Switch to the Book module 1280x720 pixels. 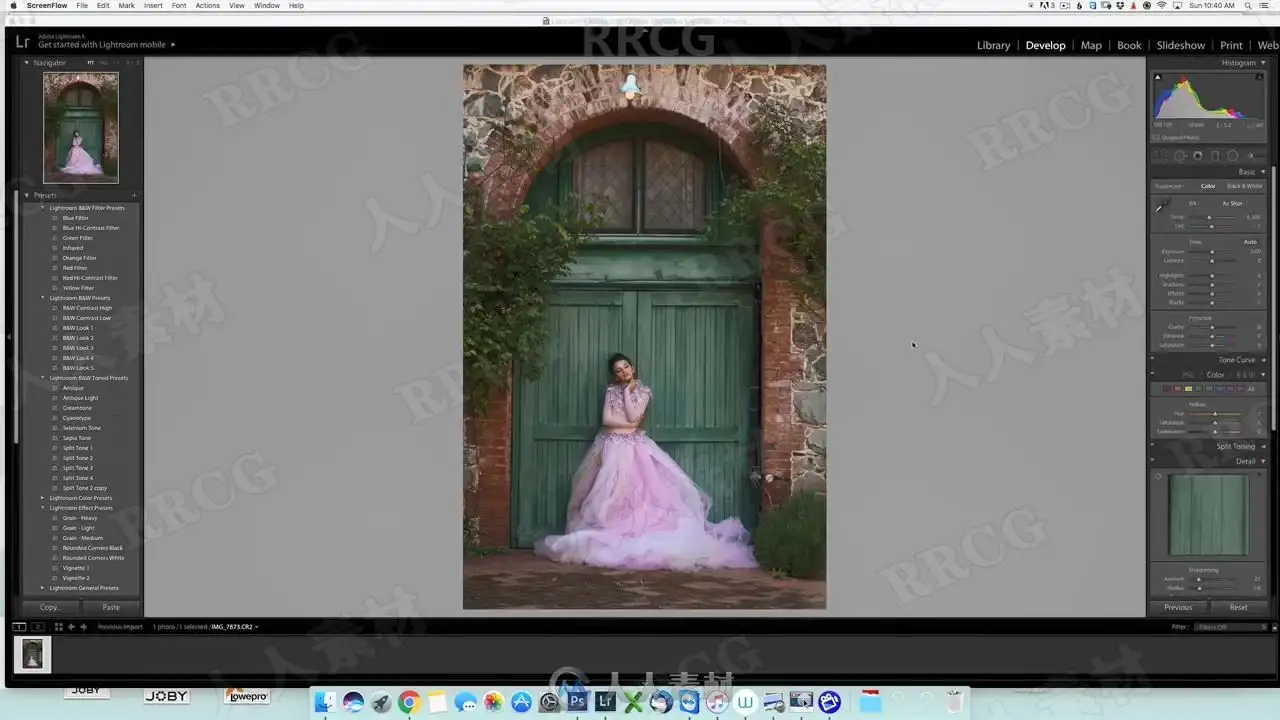[x=1129, y=45]
